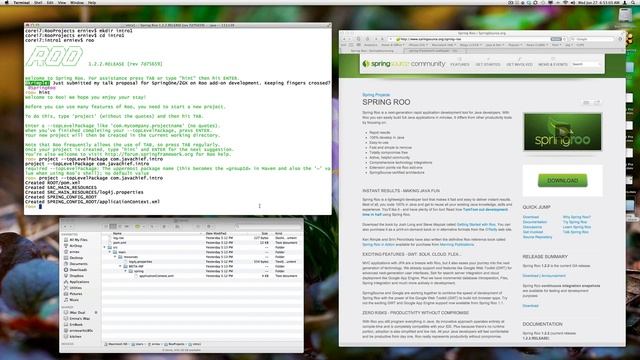The width and height of the screenshot is (640, 360).
Task: Click the Terminal command prompt cursor
Action: pos(40,207)
